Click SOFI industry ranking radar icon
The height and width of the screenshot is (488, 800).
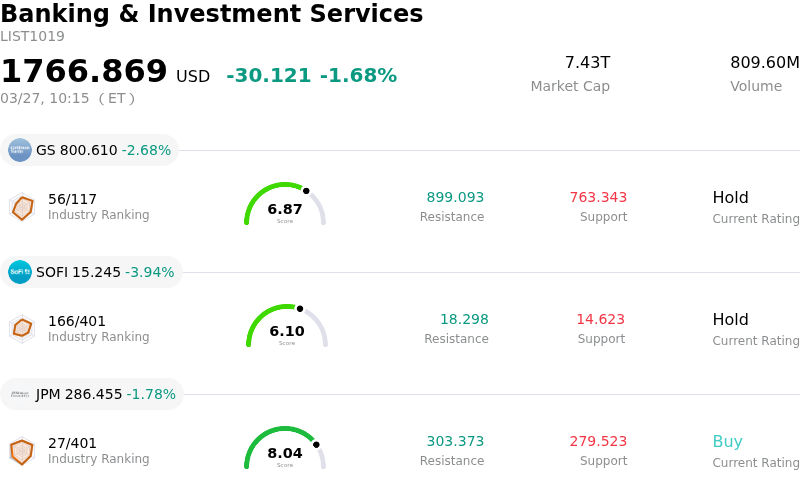22,329
